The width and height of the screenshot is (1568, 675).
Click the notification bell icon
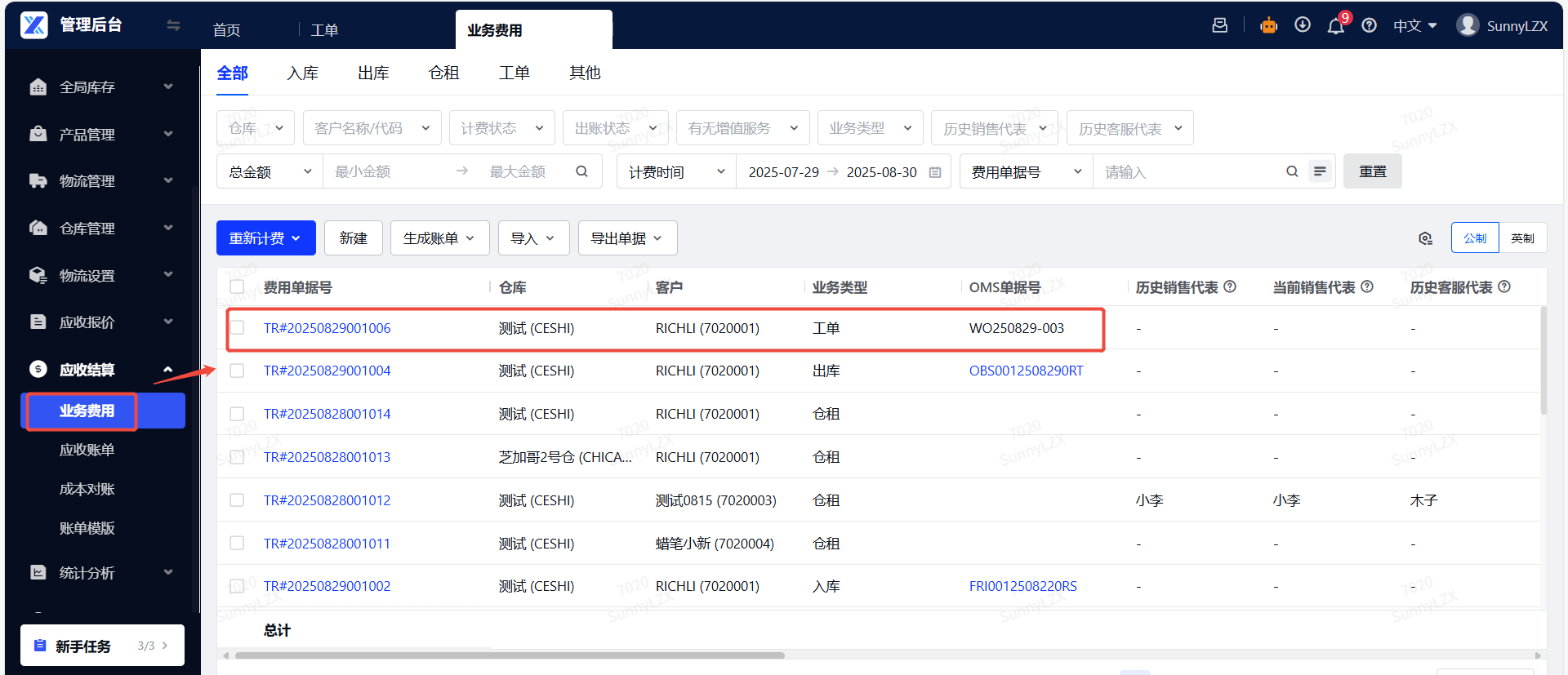coord(1335,26)
